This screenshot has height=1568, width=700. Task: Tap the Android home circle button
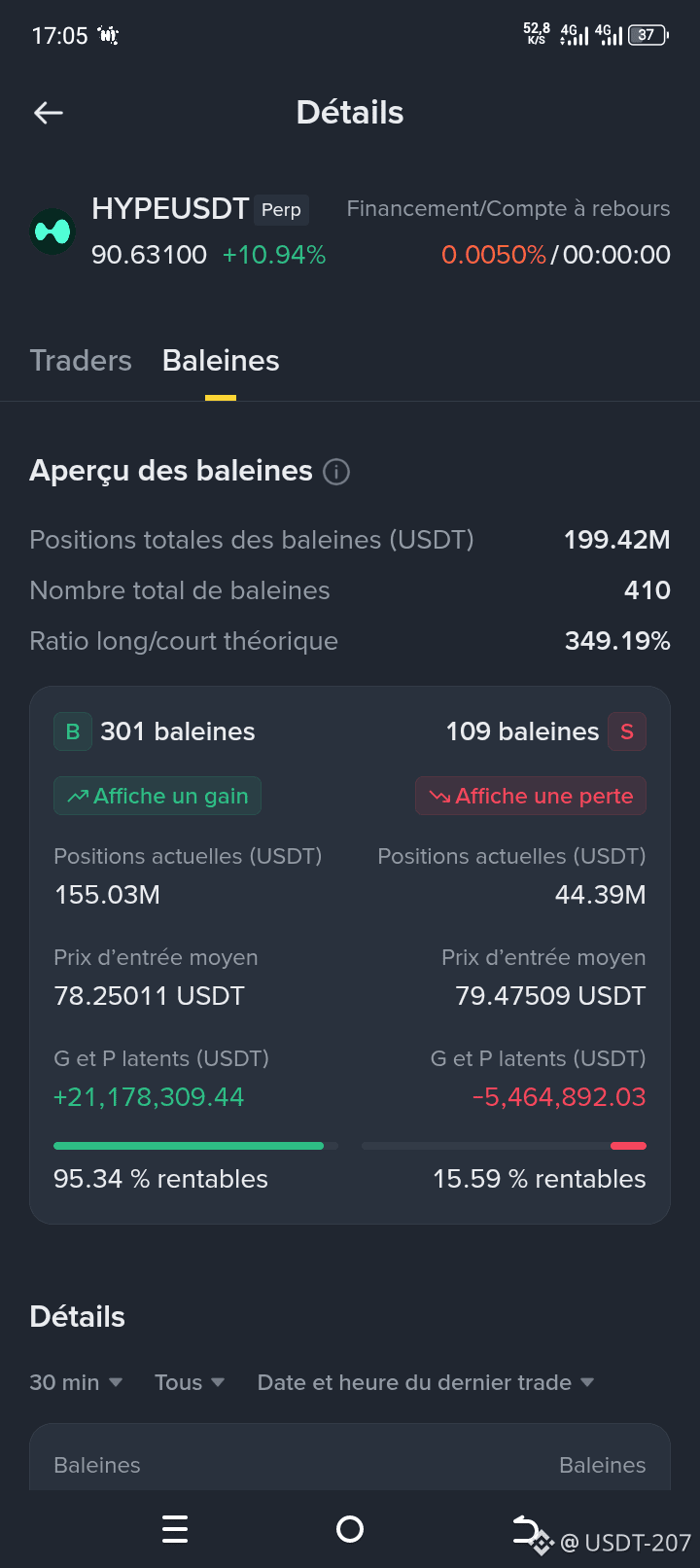(x=350, y=1529)
